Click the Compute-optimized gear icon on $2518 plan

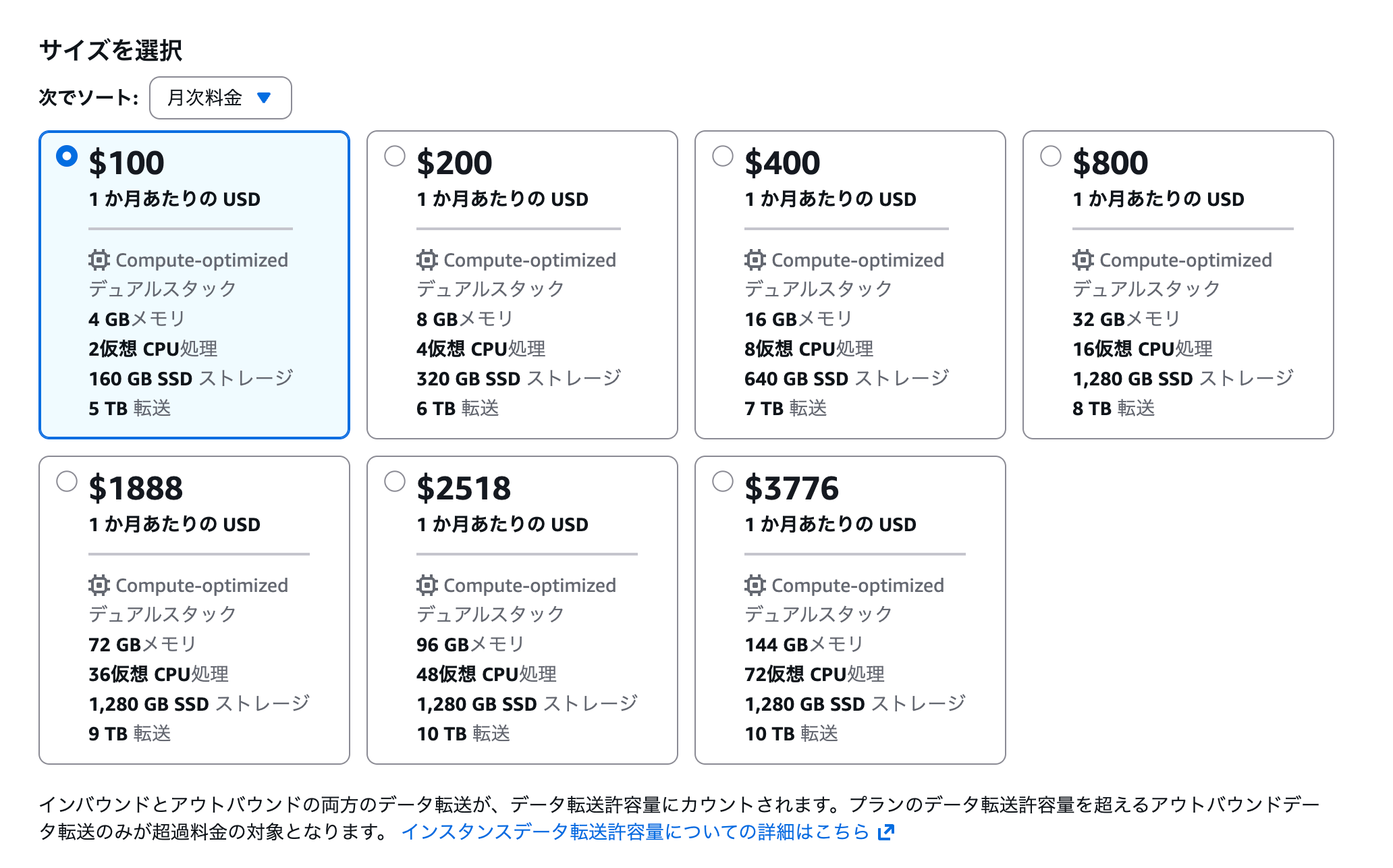tap(426, 585)
